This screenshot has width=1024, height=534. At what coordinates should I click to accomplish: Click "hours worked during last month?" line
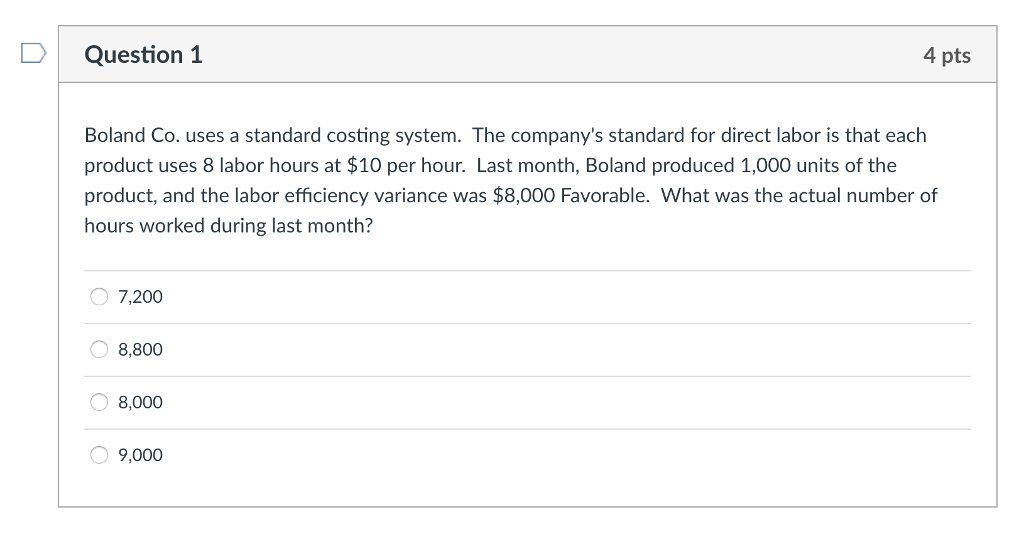tap(228, 225)
